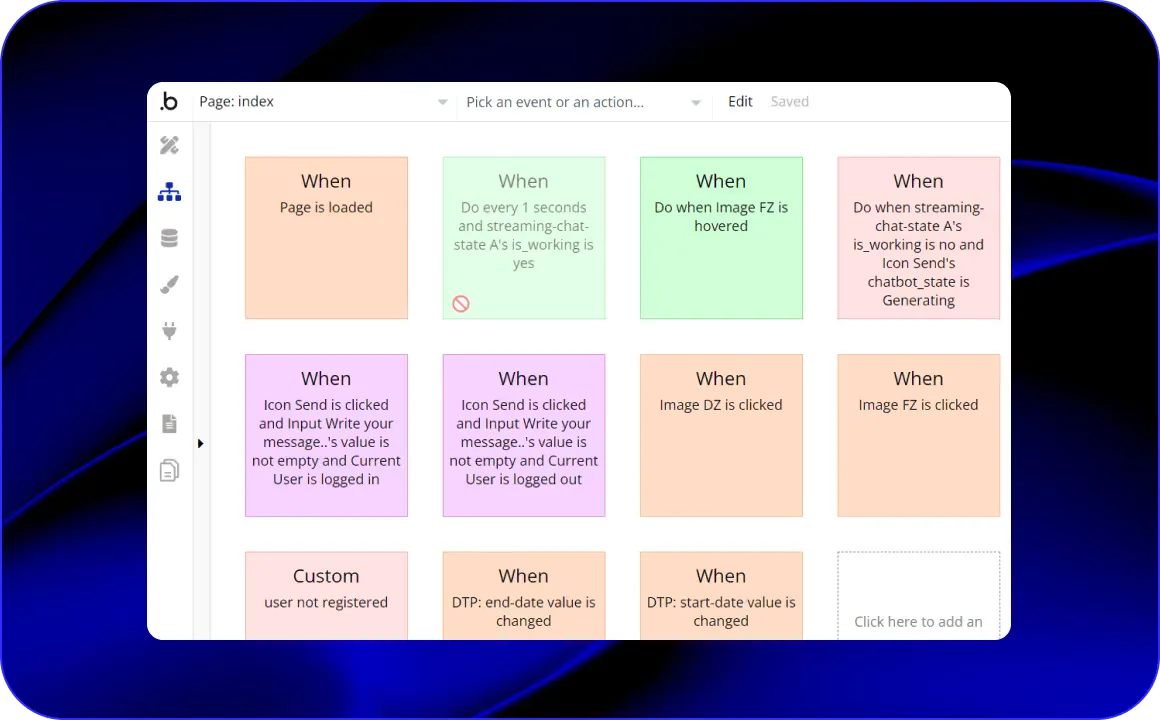
Task: Select the Icon Send clicked logged out event
Action: [x=524, y=435]
